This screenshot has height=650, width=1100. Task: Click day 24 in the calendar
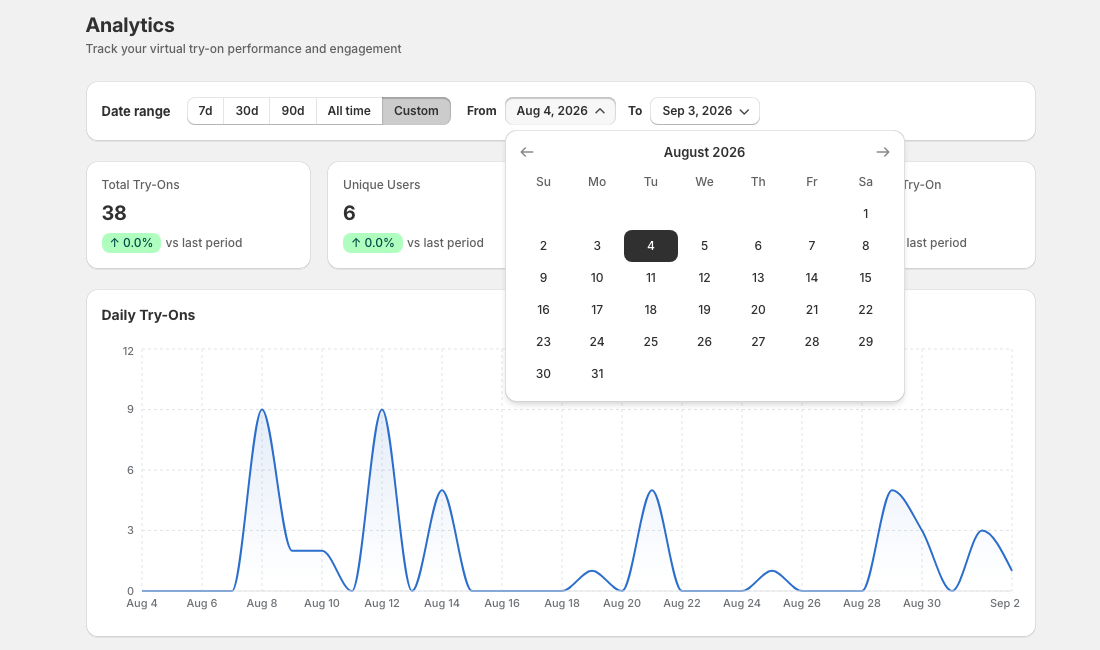click(597, 342)
